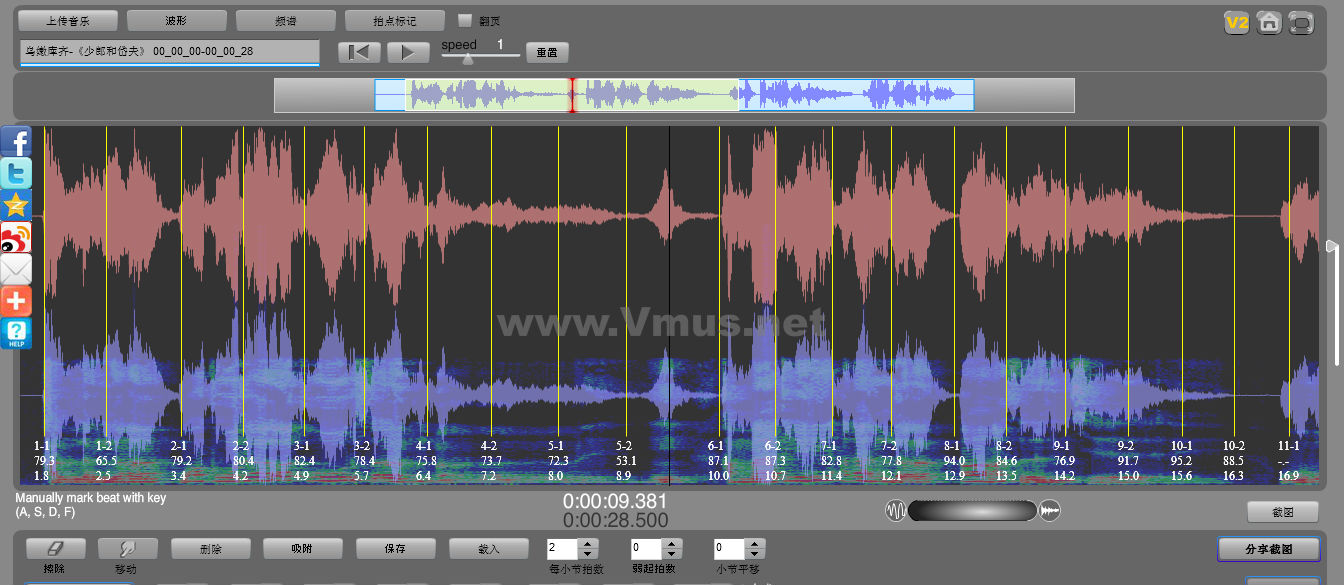The width and height of the screenshot is (1344, 585).
Task: Click the V2 version icon
Action: [1237, 23]
